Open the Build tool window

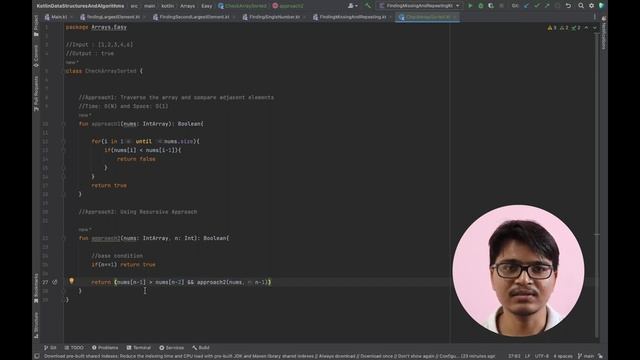click(201, 348)
